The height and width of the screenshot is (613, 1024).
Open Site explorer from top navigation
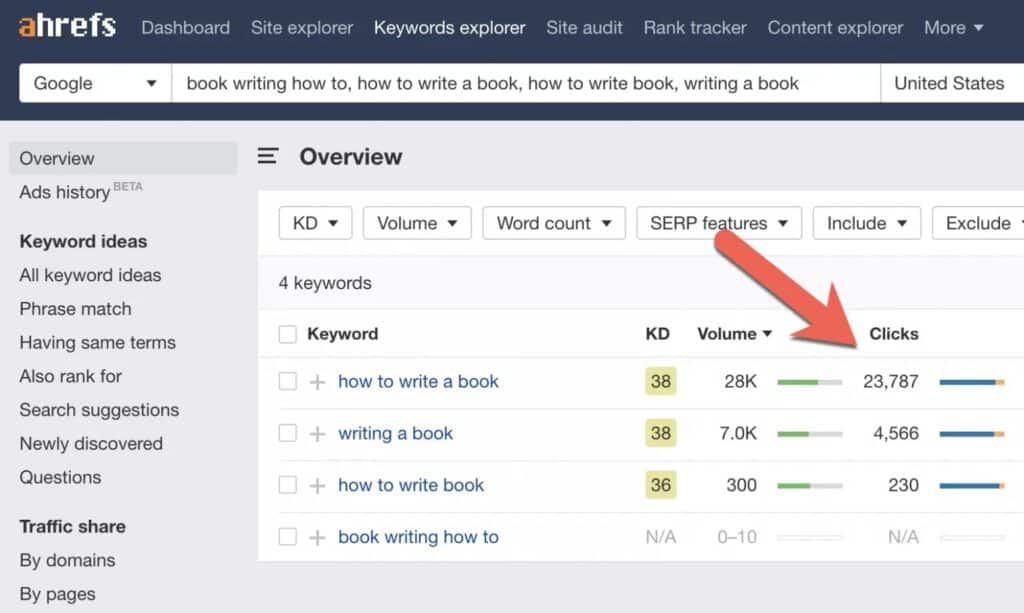[x=302, y=28]
